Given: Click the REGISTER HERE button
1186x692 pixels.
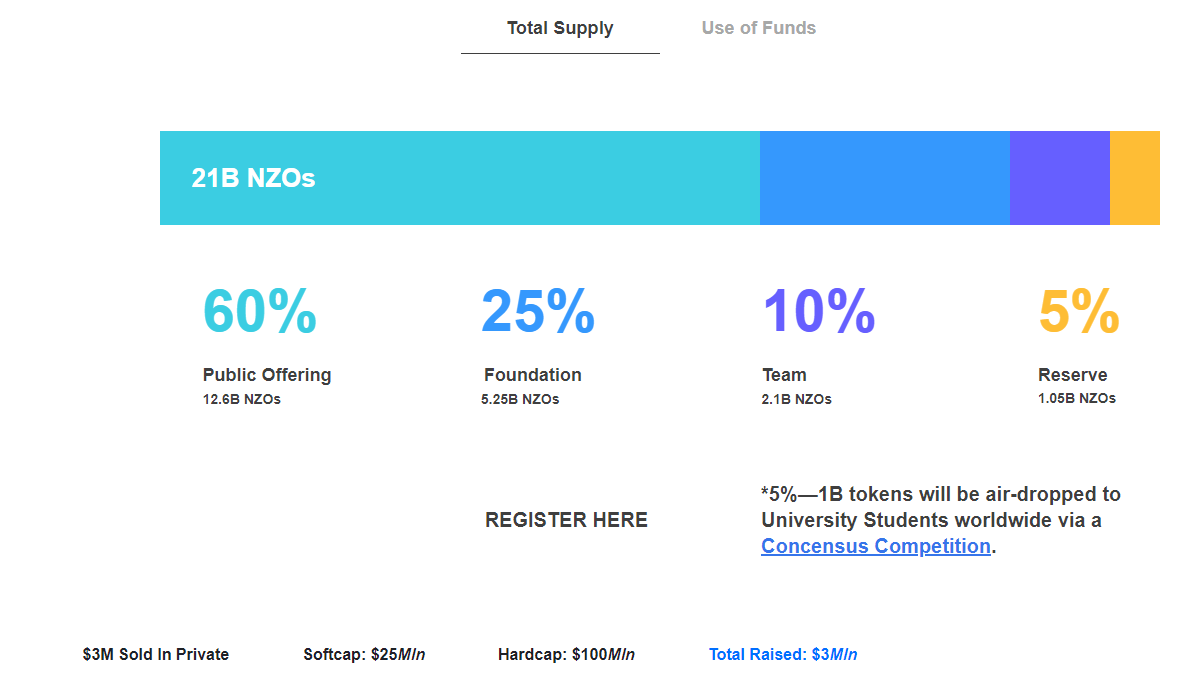Looking at the screenshot, I should [x=566, y=520].
